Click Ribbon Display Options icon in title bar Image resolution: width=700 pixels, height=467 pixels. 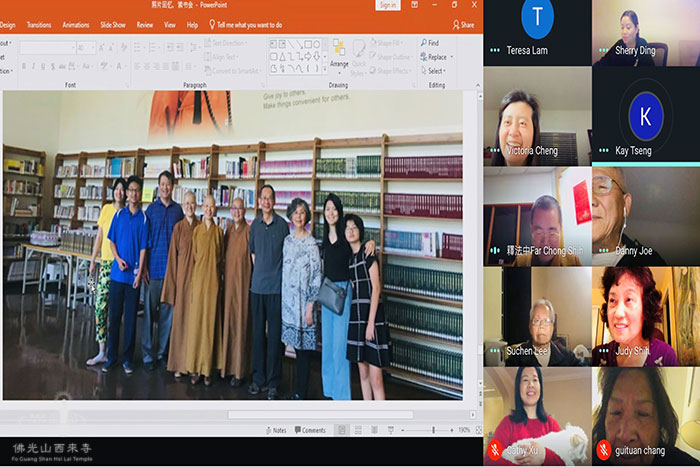pos(414,5)
